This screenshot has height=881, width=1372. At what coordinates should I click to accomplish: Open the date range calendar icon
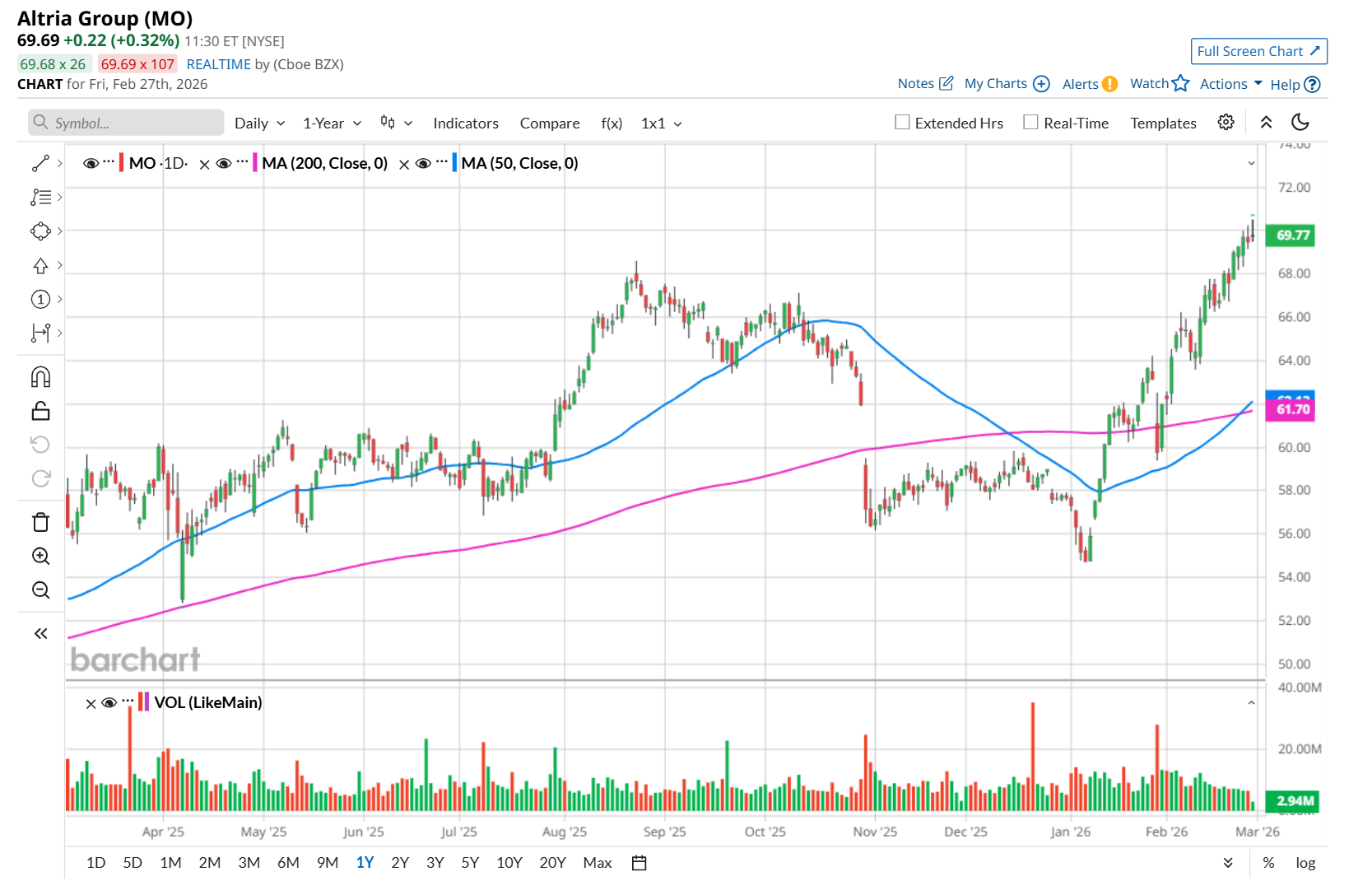pos(639,863)
